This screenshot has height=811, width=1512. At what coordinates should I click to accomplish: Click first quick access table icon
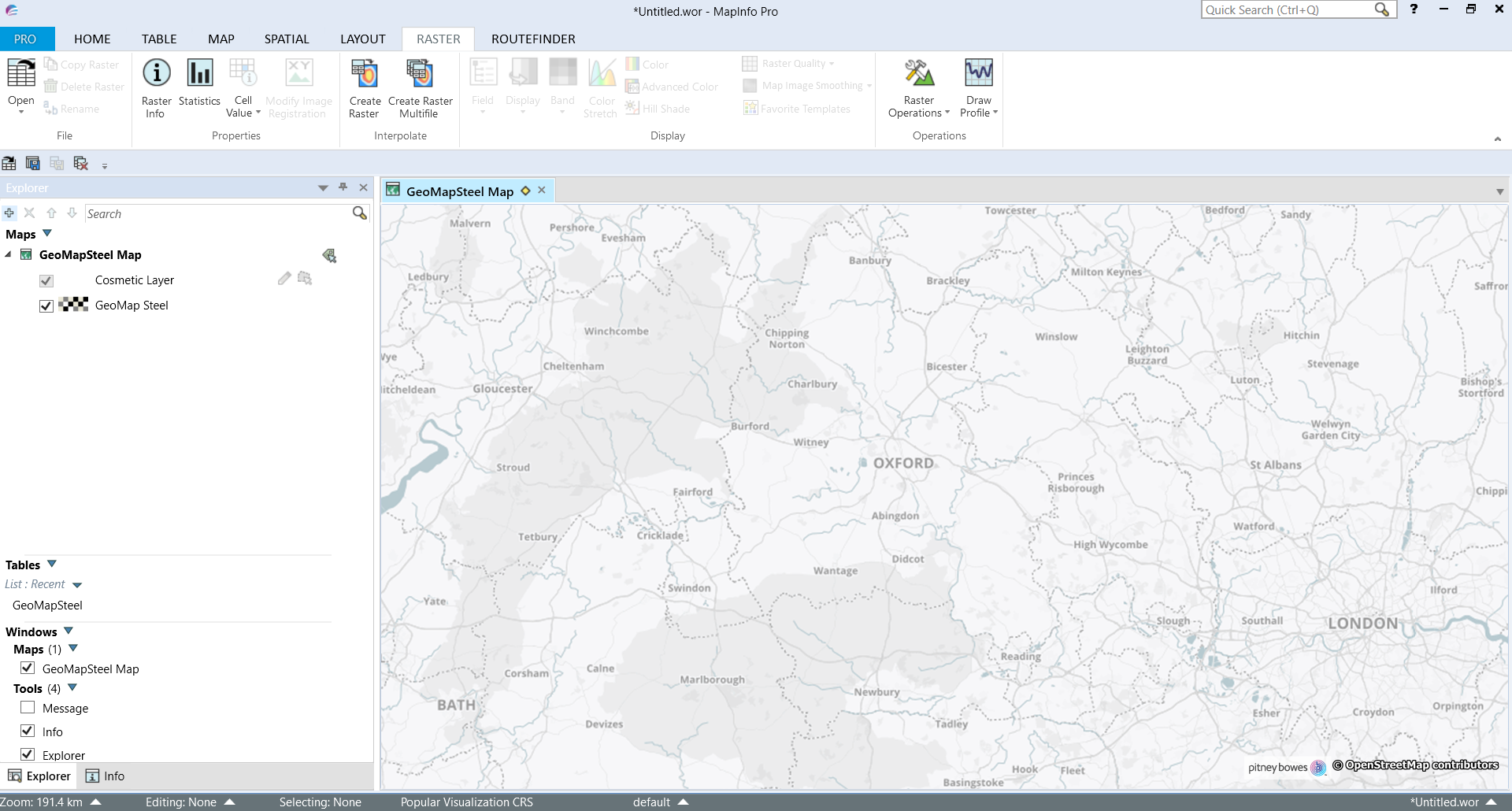pyautogui.click(x=9, y=163)
